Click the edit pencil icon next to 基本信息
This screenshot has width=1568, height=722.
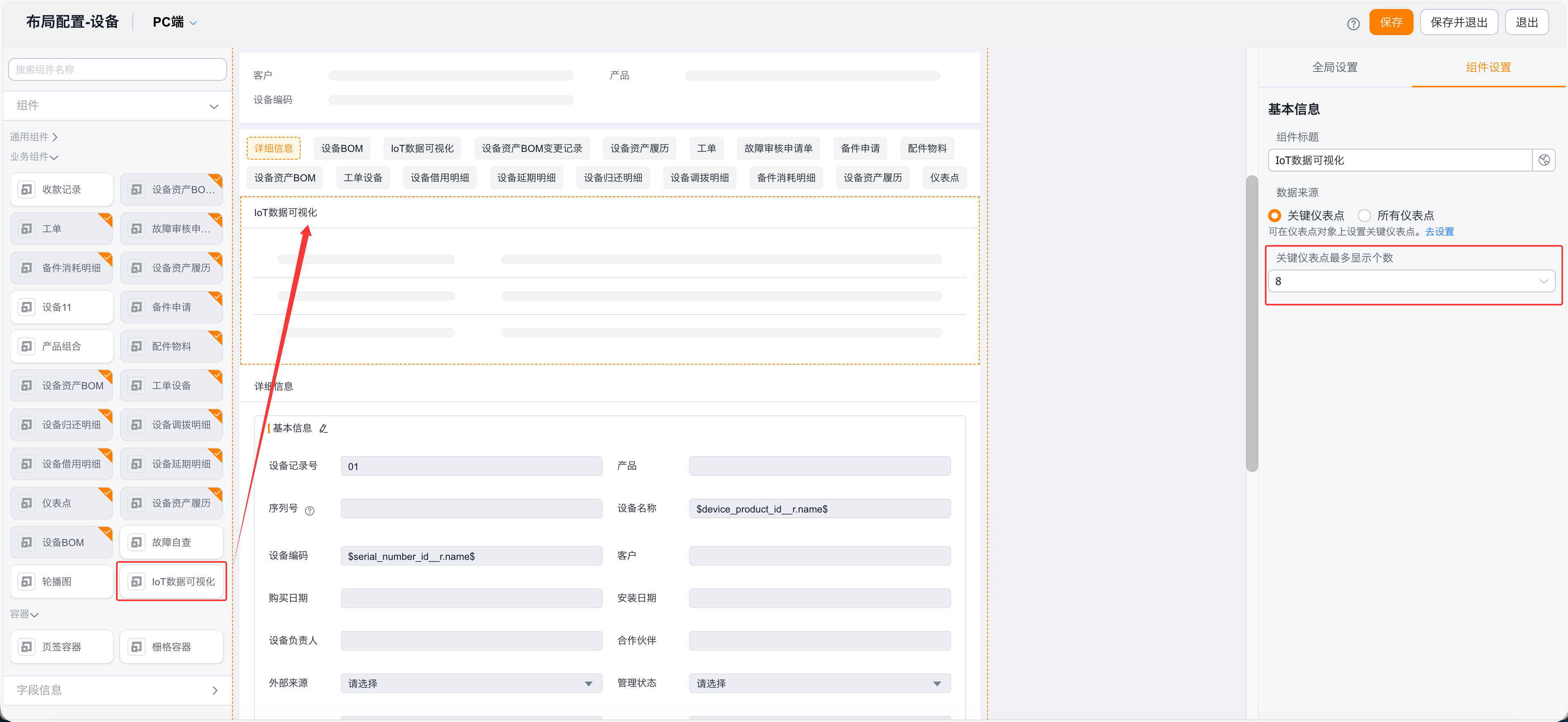[324, 428]
